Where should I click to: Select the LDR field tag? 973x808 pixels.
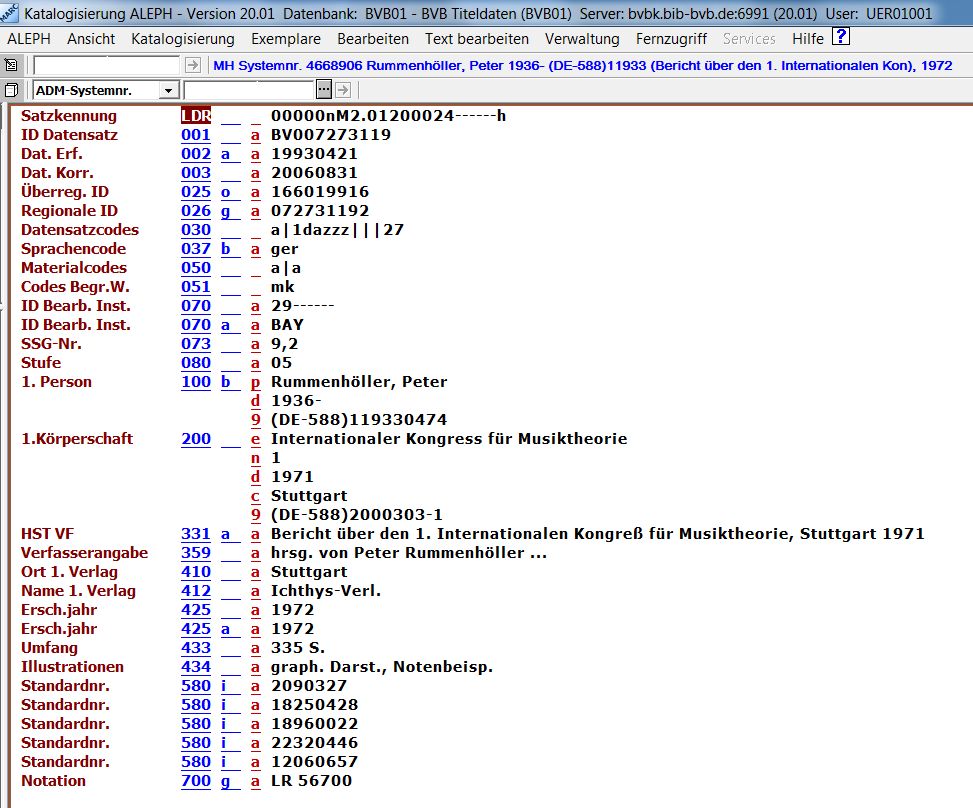[x=196, y=116]
